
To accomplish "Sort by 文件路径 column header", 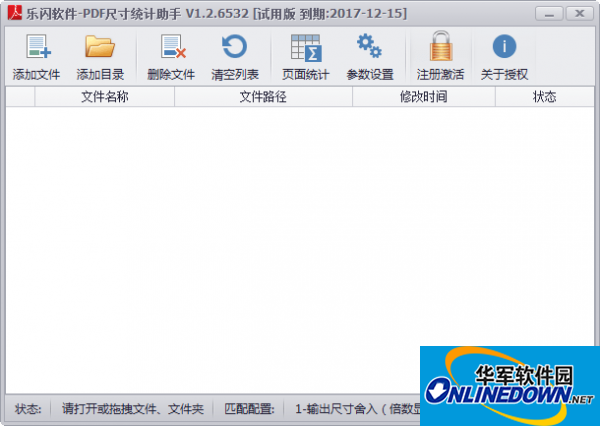I will [263, 96].
